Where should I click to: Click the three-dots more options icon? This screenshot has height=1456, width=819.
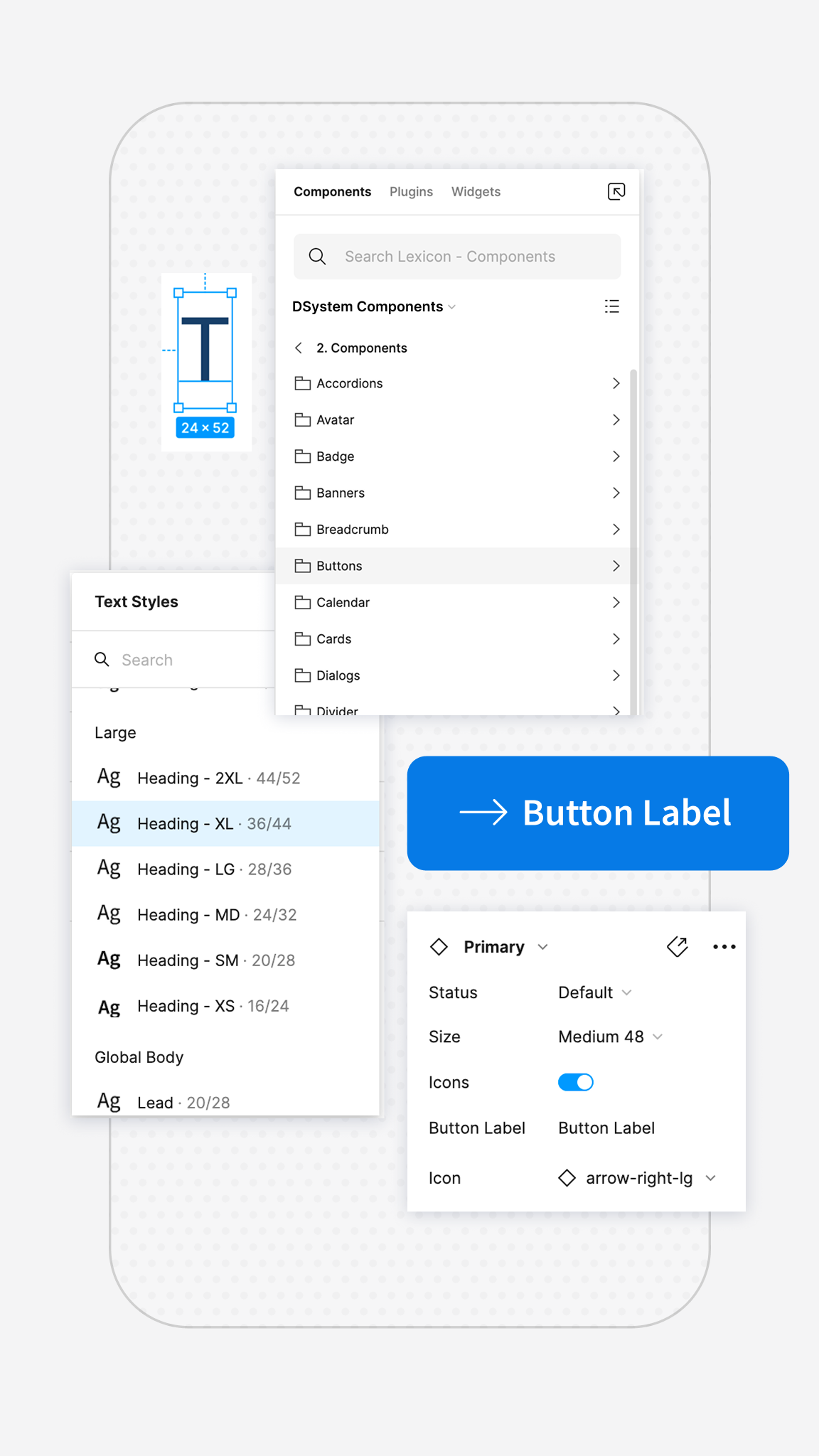coord(724,947)
